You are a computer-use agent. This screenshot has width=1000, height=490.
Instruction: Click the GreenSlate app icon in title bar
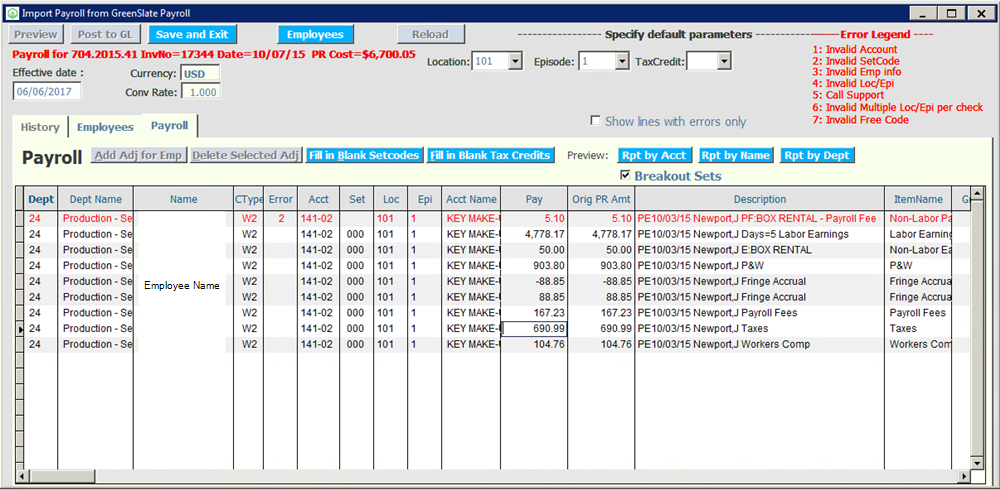[x=12, y=13]
